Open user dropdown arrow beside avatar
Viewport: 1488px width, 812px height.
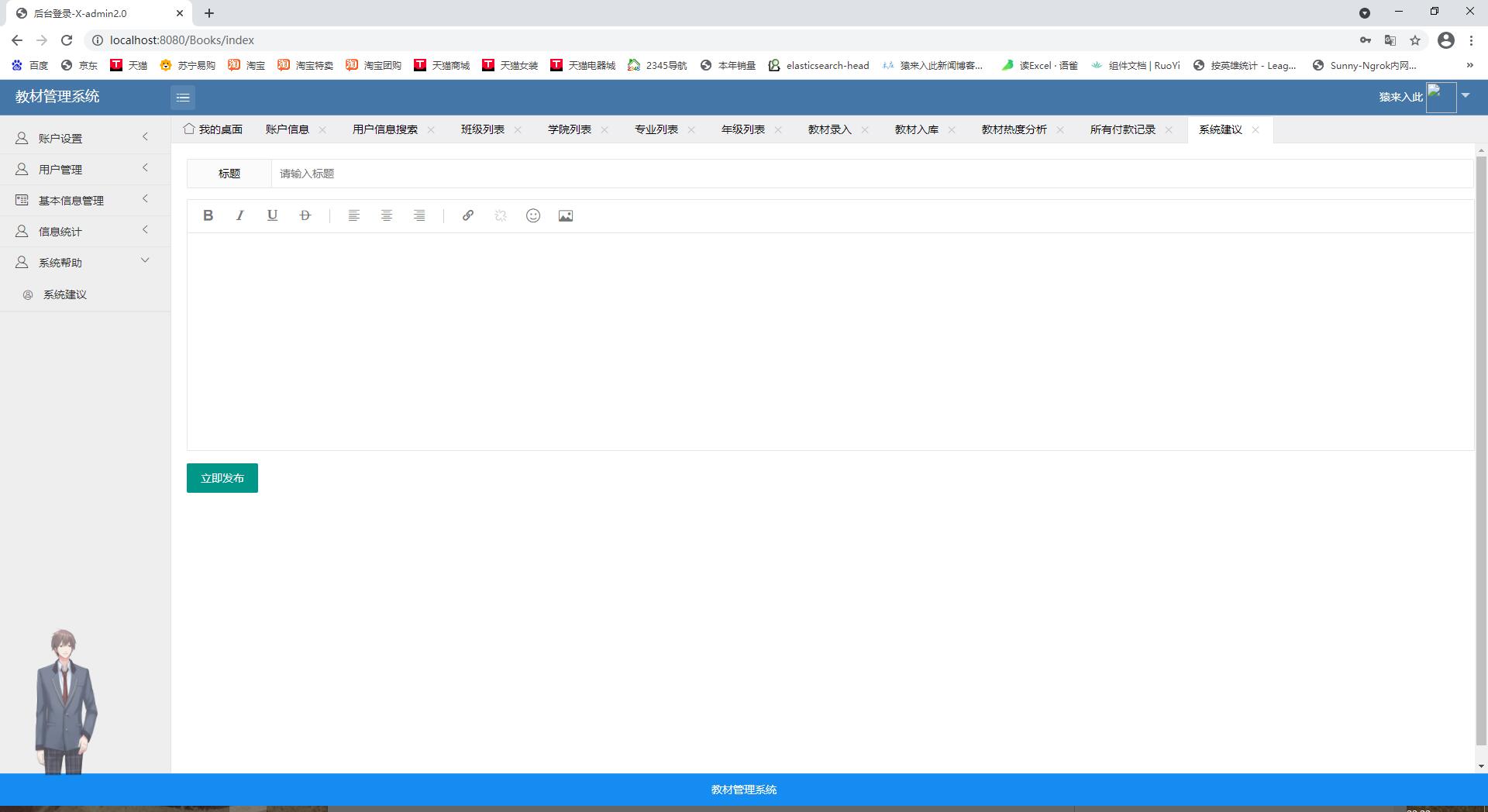1466,95
